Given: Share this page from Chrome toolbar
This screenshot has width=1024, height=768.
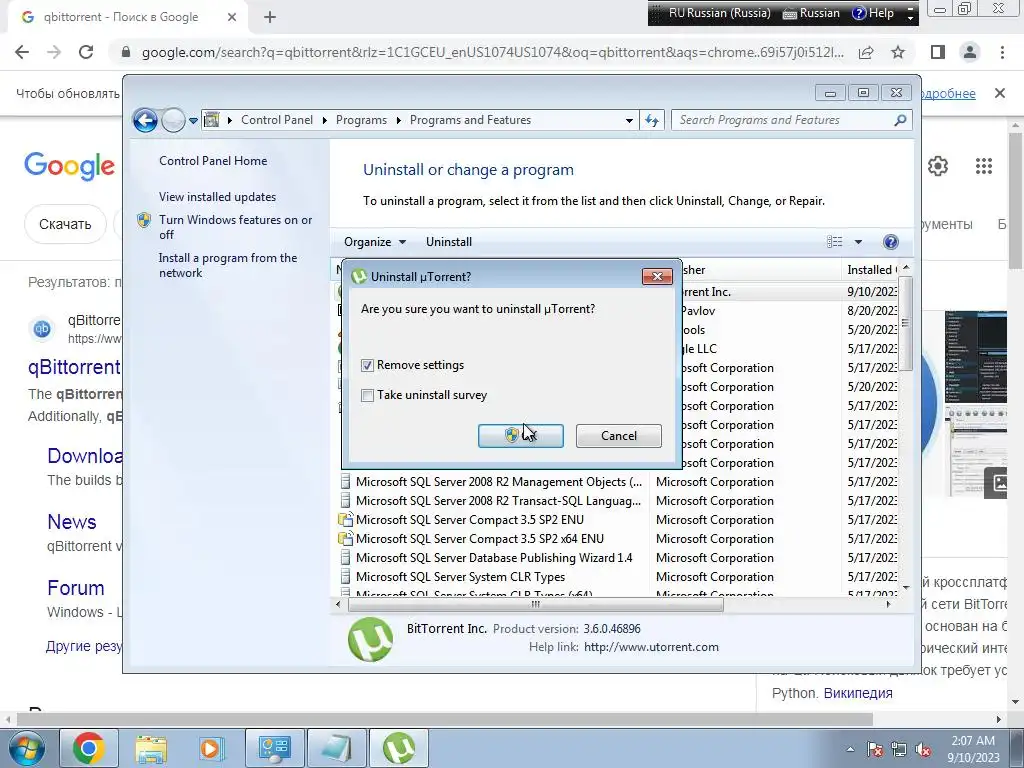Looking at the screenshot, I should point(866,52).
